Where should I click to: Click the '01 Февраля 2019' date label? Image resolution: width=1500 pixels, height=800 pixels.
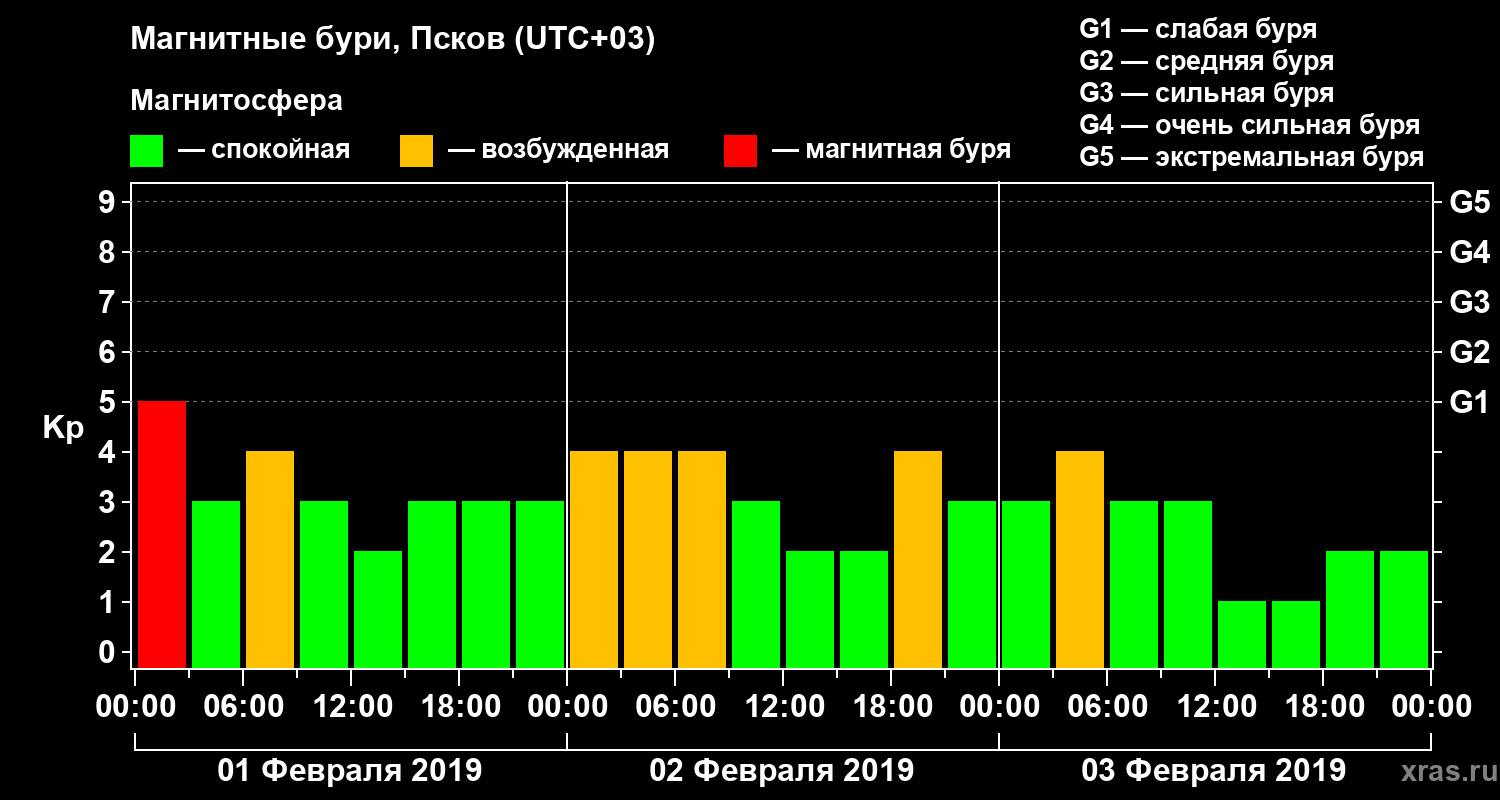click(350, 771)
